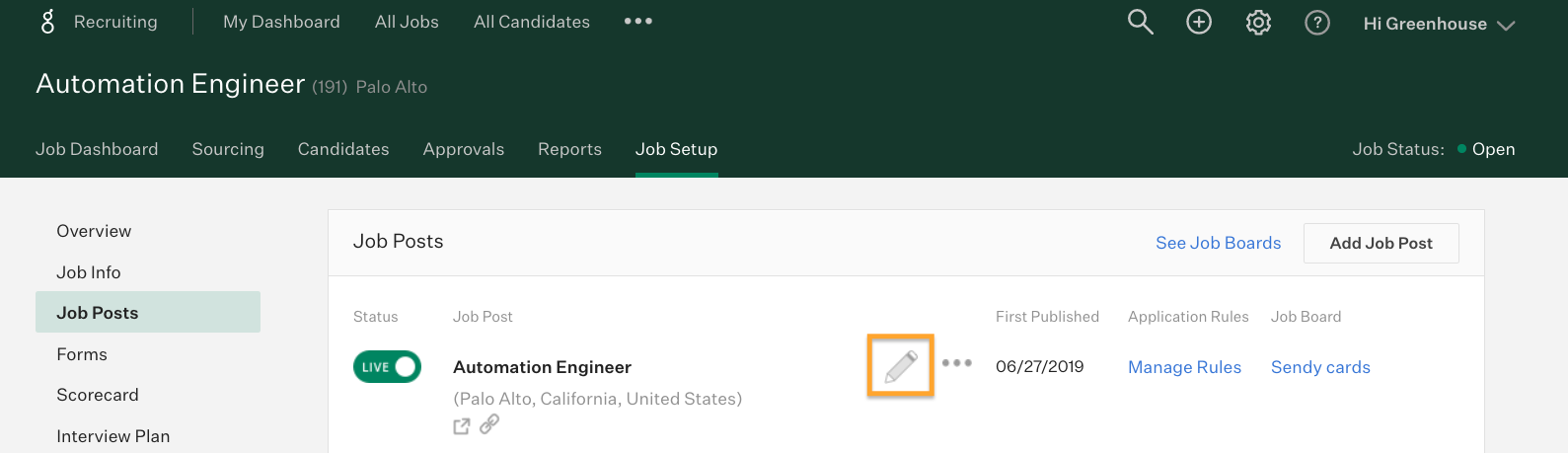The width and height of the screenshot is (1568, 453).
Task: Click the question mark help icon
Action: [1317, 22]
